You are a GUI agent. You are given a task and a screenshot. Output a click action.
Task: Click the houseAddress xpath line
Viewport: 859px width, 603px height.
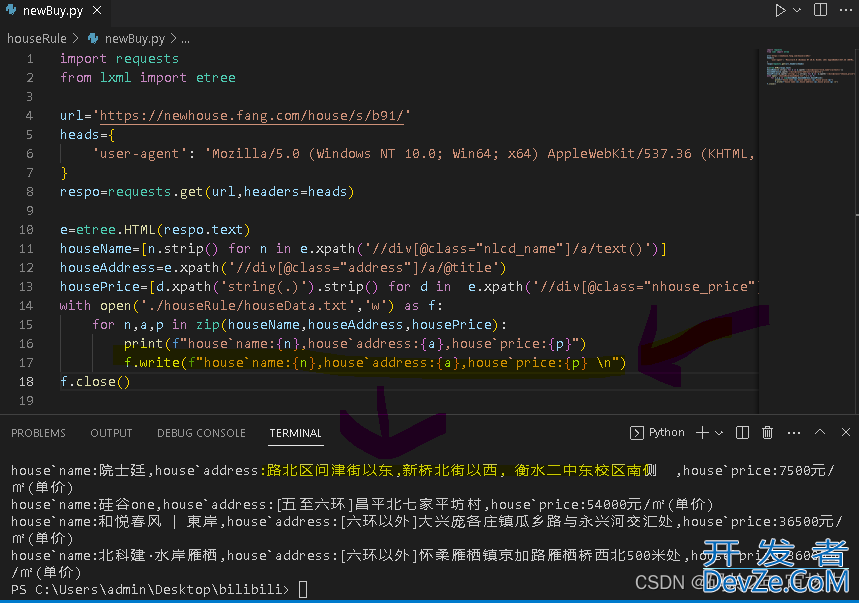[283, 268]
